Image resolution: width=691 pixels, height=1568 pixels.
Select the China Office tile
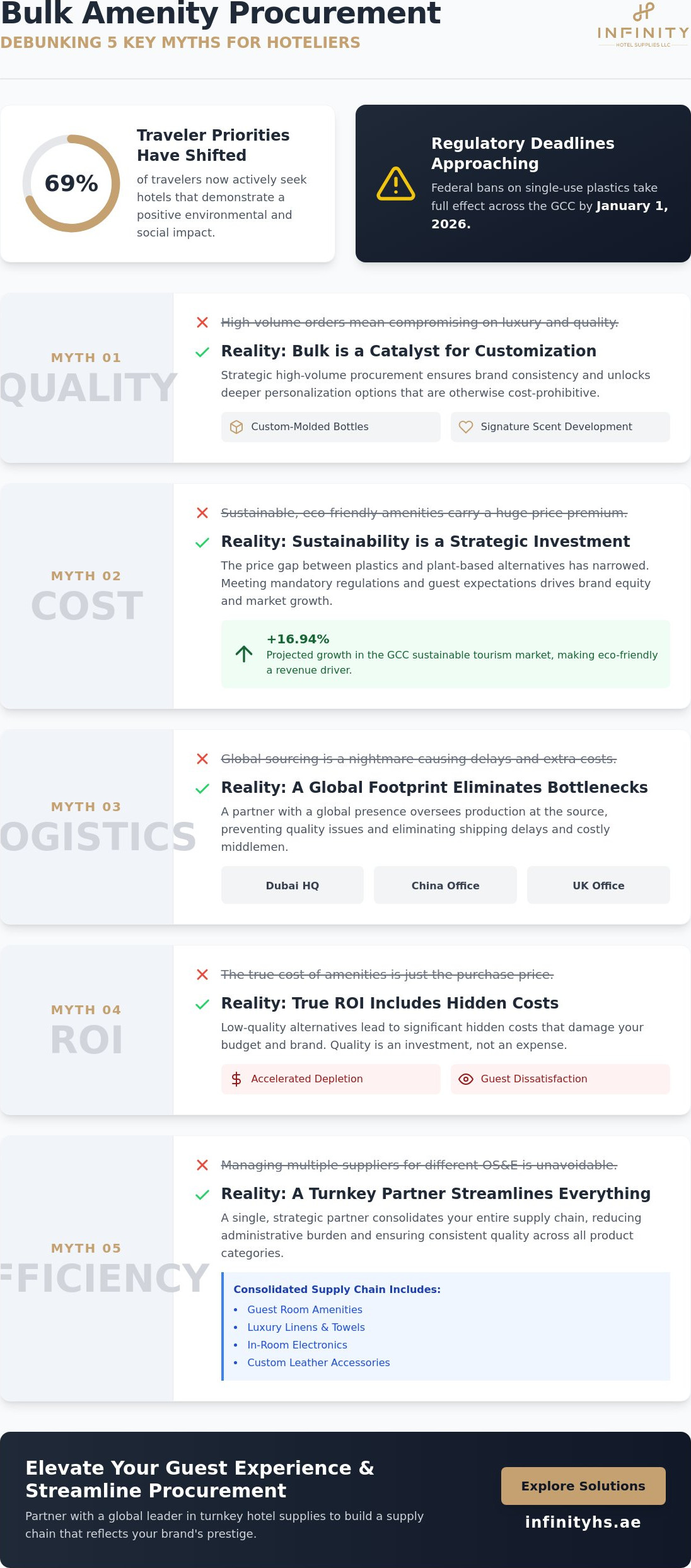446,886
